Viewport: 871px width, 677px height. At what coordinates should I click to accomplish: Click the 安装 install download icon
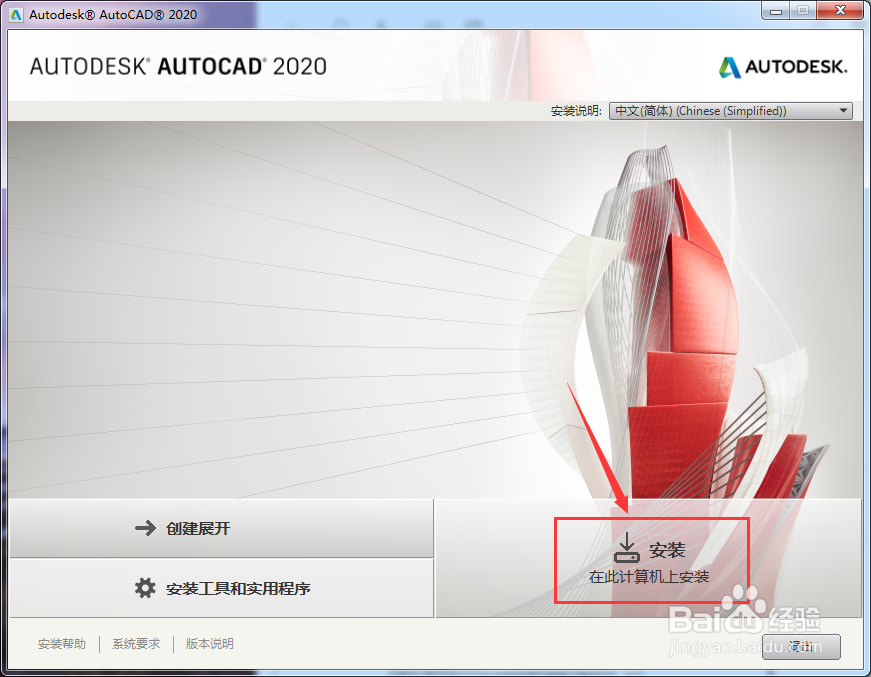(x=627, y=548)
